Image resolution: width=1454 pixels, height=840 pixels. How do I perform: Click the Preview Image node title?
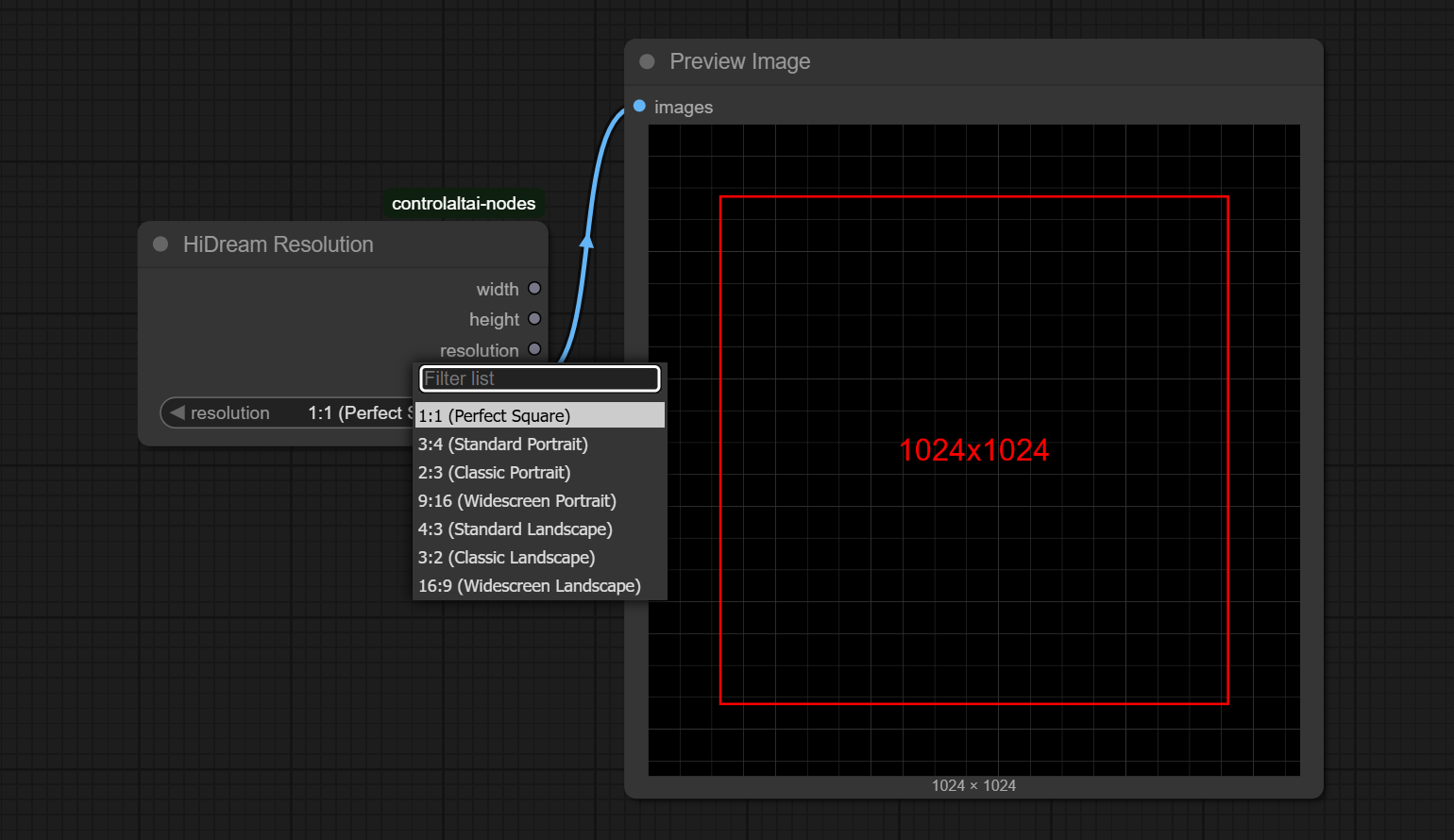click(x=740, y=61)
